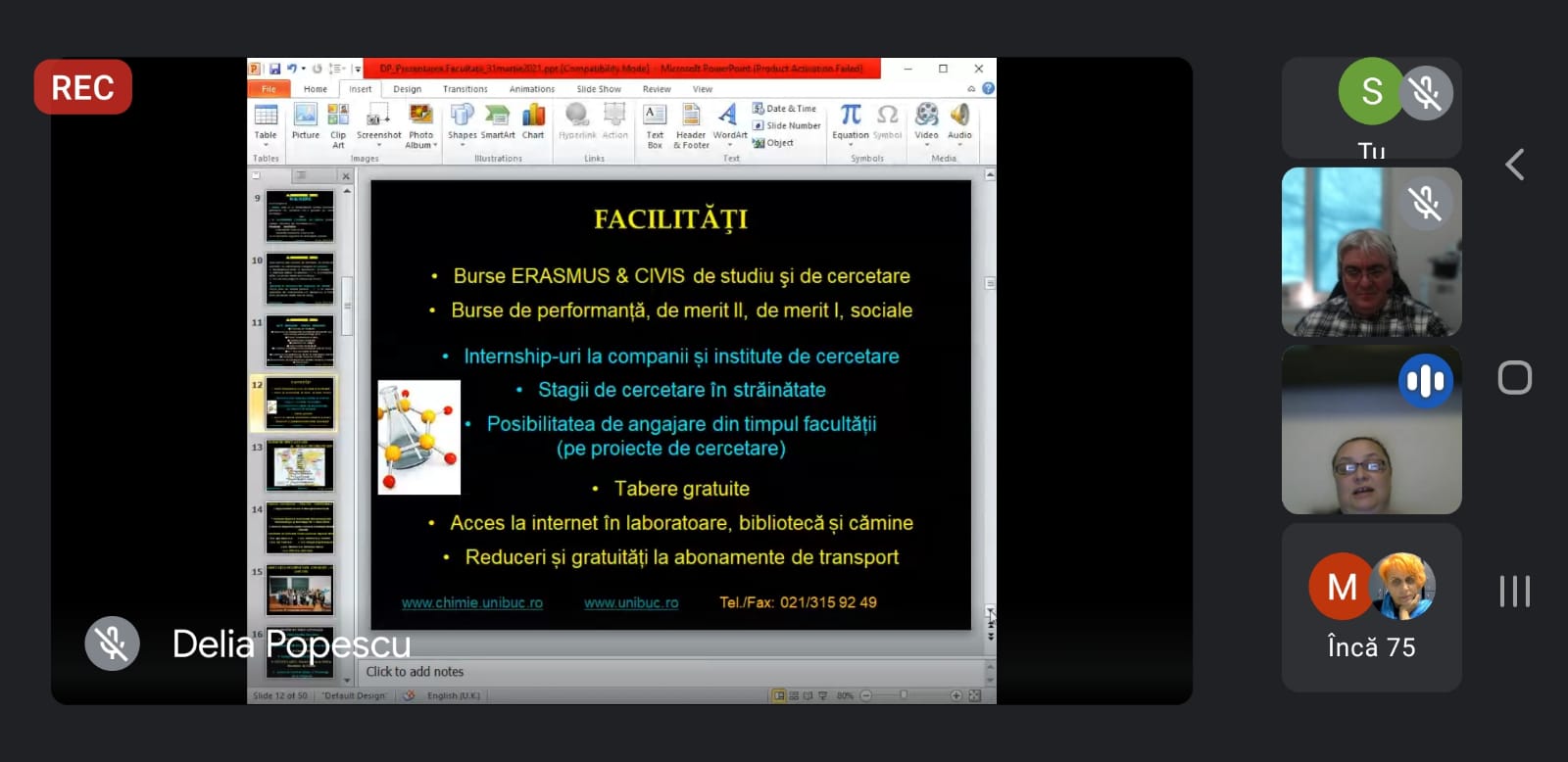Tap the Android home square button

point(1515,377)
